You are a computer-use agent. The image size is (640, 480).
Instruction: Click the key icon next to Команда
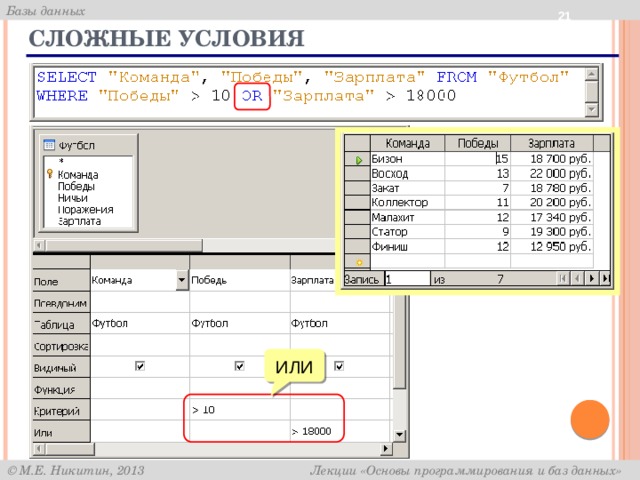pos(50,174)
